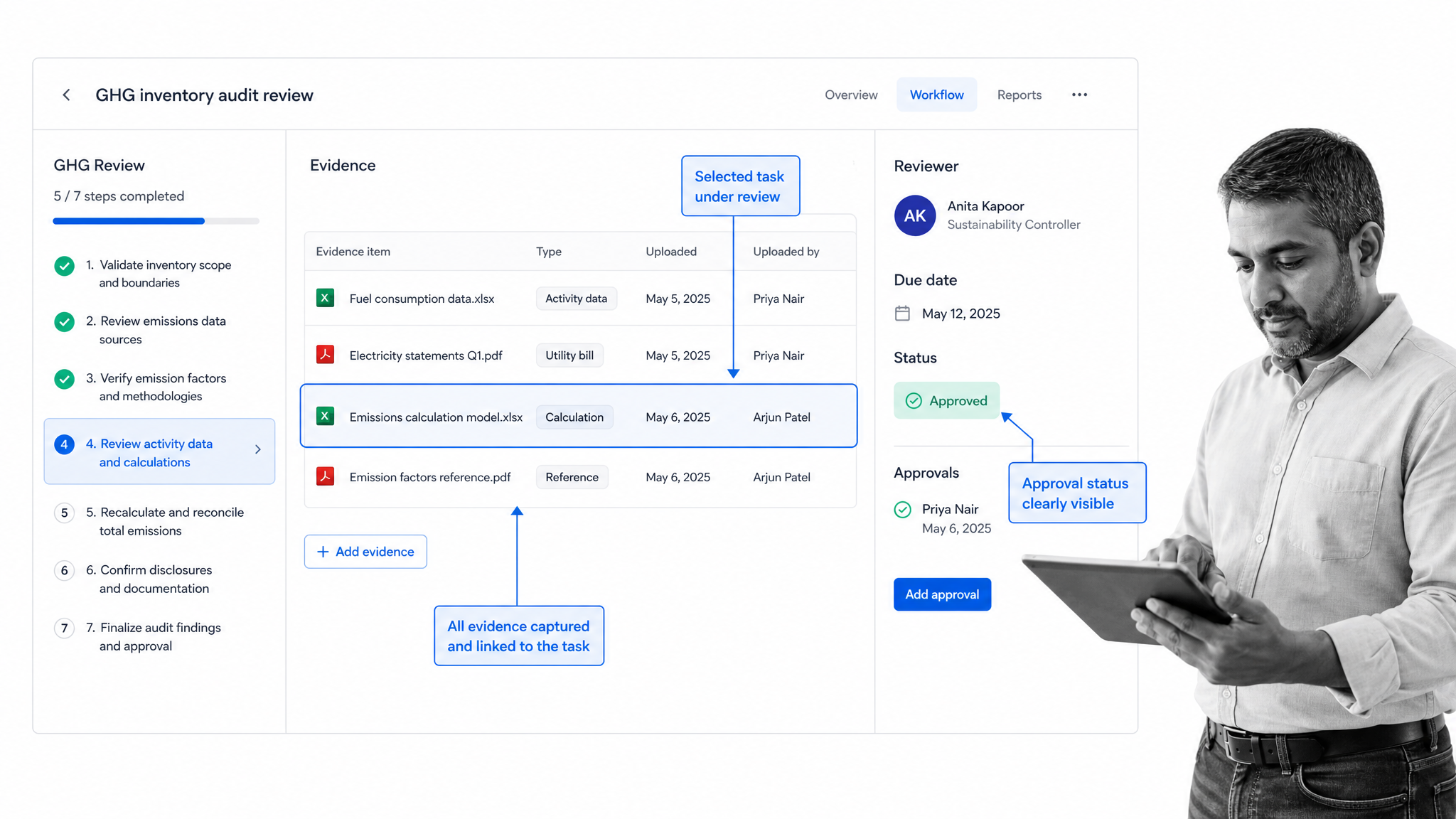Click the green check beside Priya Nair approval
Screen dimensions: 1456x819
(x=903, y=510)
